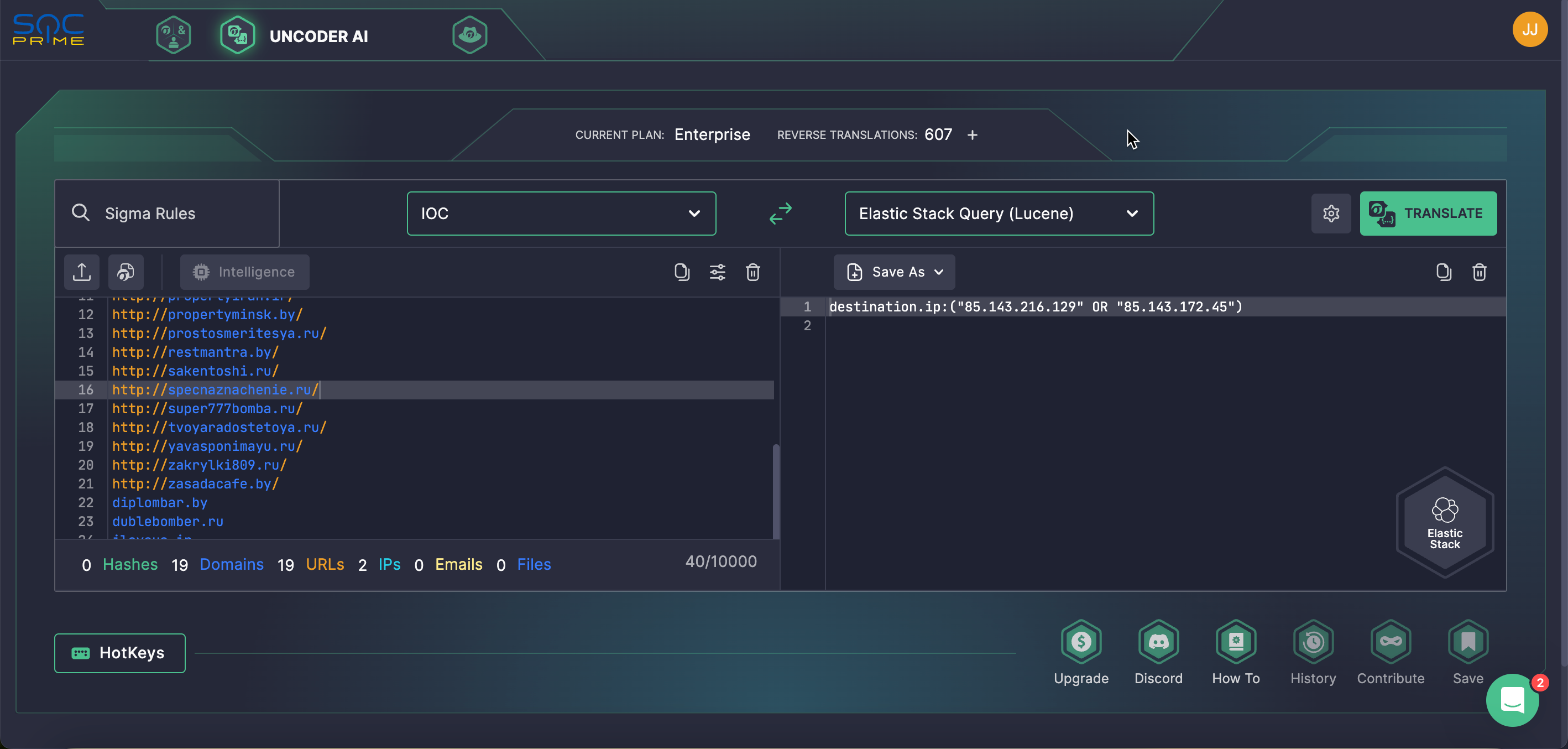Expand the IOC source language dropdown

(561, 213)
